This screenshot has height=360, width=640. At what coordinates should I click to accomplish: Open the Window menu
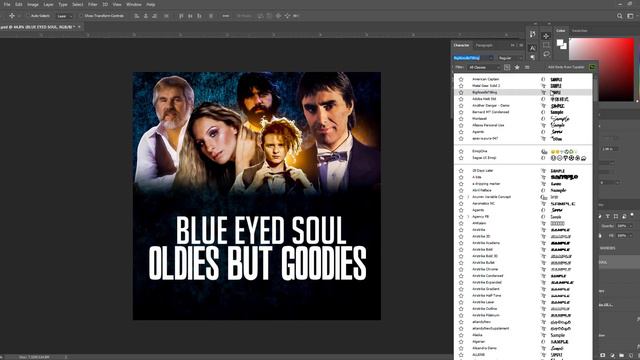133,4
